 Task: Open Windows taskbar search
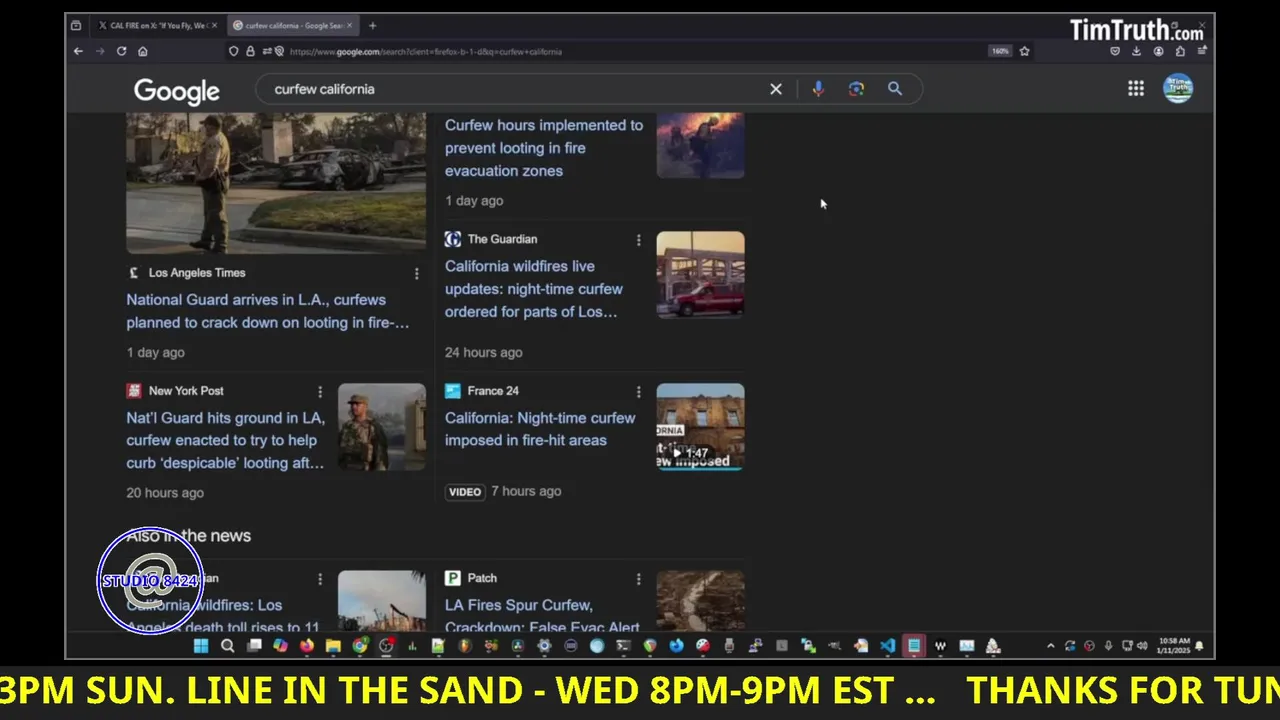coord(227,646)
